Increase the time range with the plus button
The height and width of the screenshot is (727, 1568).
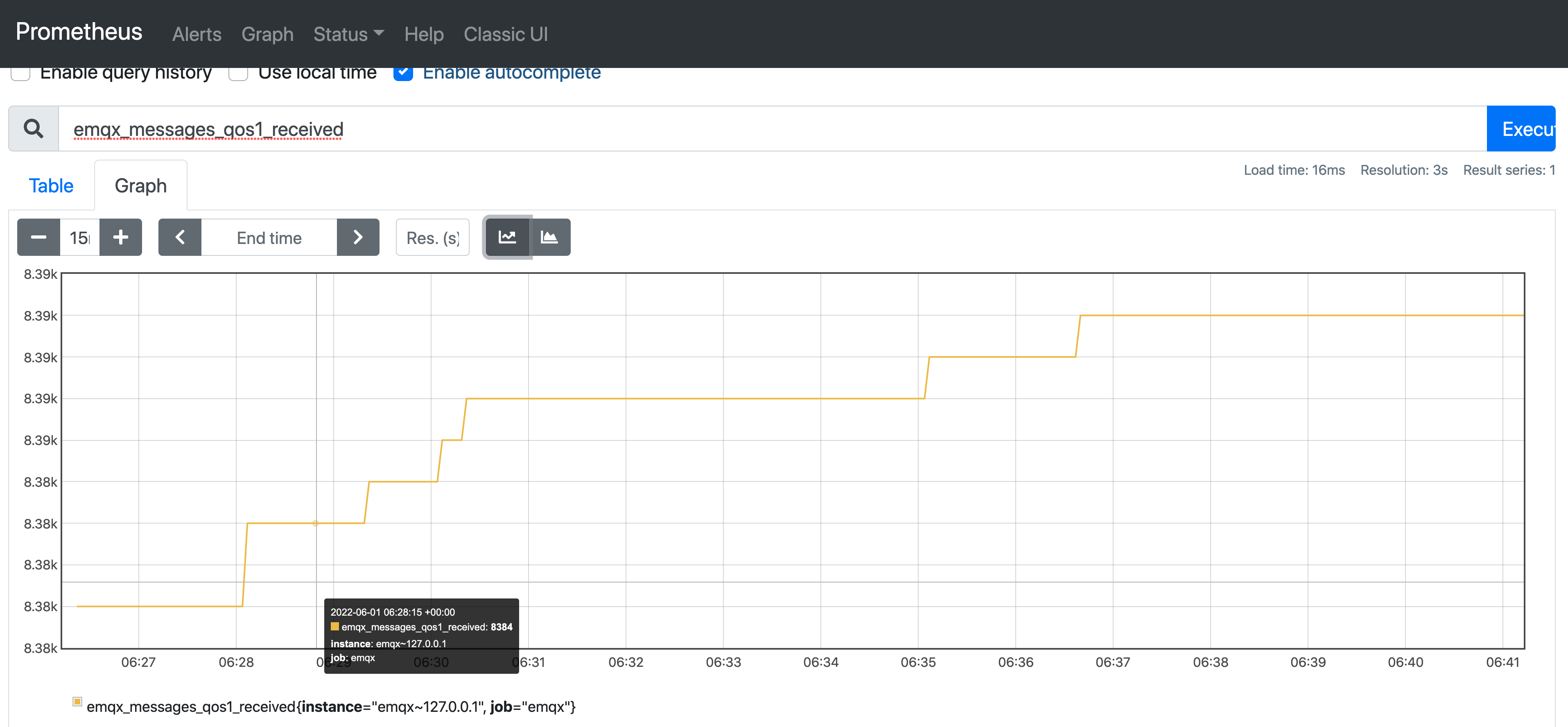pos(120,237)
